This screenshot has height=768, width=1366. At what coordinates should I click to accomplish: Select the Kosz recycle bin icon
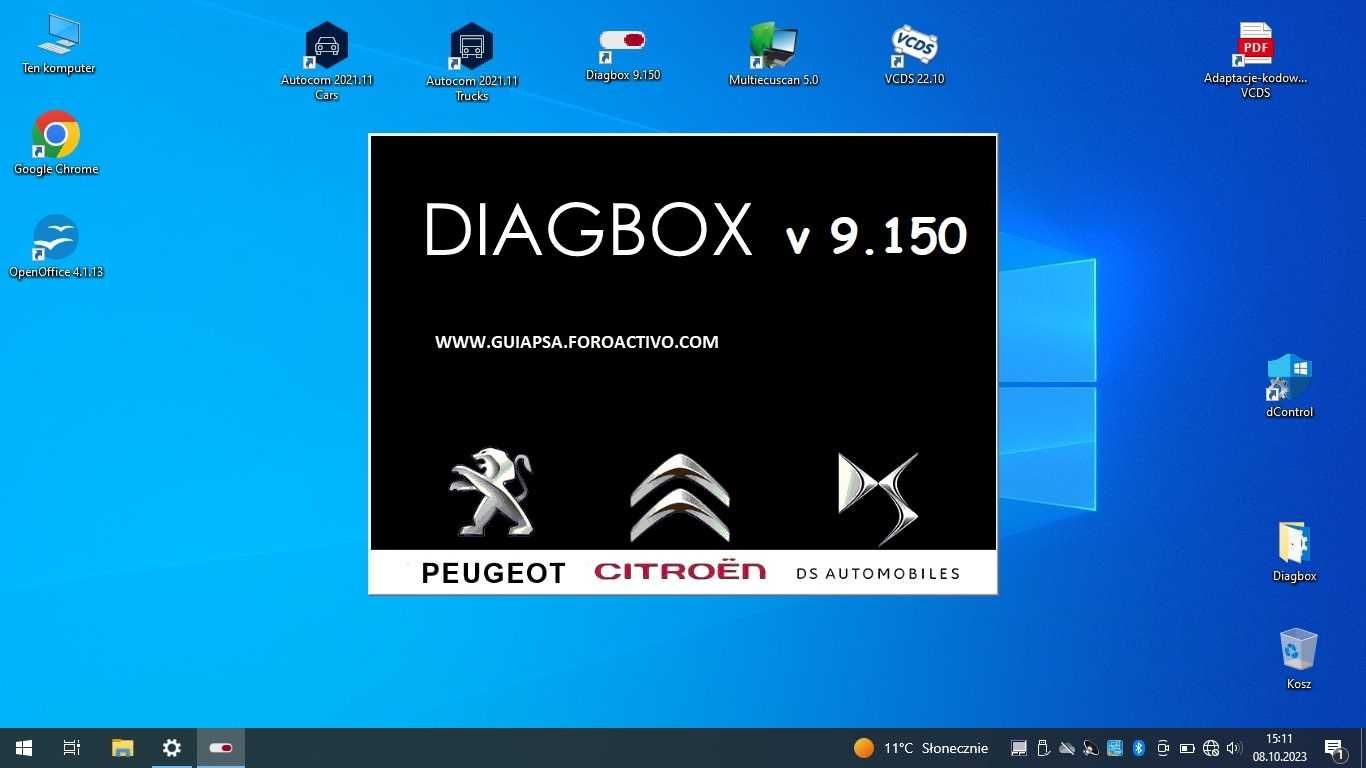[1298, 659]
